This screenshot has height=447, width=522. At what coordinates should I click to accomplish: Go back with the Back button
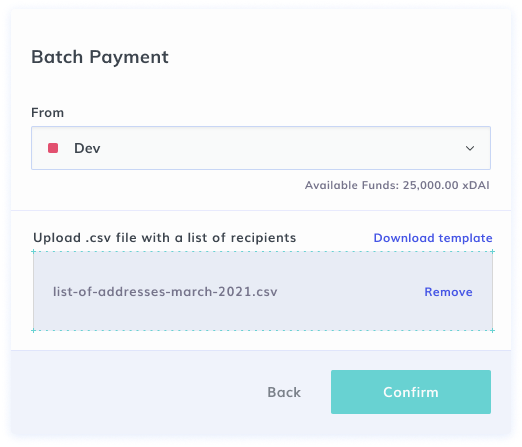click(284, 392)
